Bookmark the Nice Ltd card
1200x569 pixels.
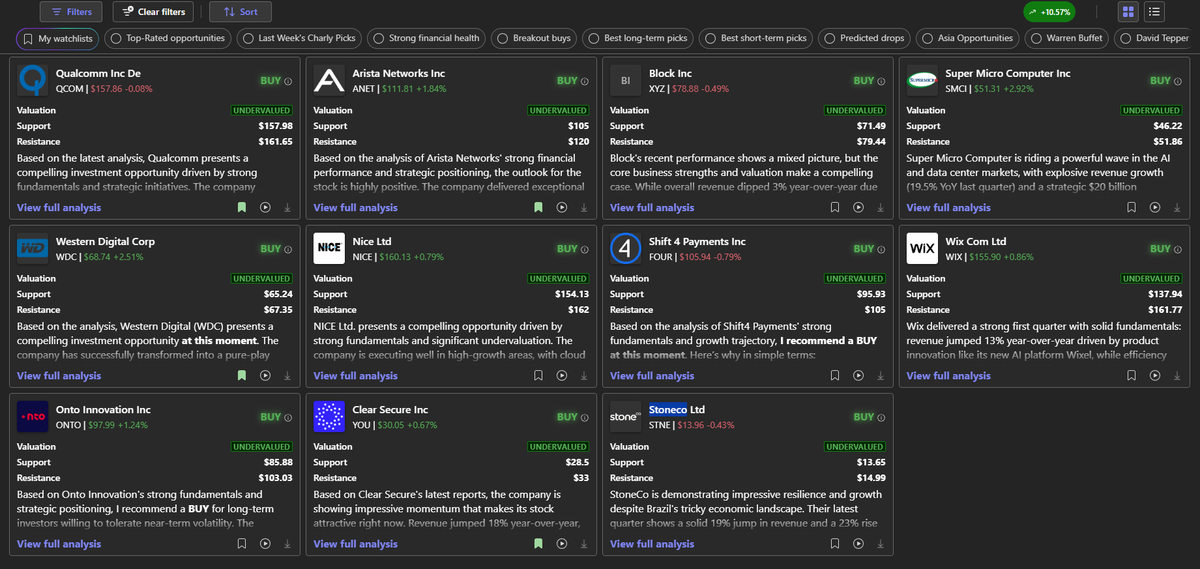pyautogui.click(x=538, y=376)
